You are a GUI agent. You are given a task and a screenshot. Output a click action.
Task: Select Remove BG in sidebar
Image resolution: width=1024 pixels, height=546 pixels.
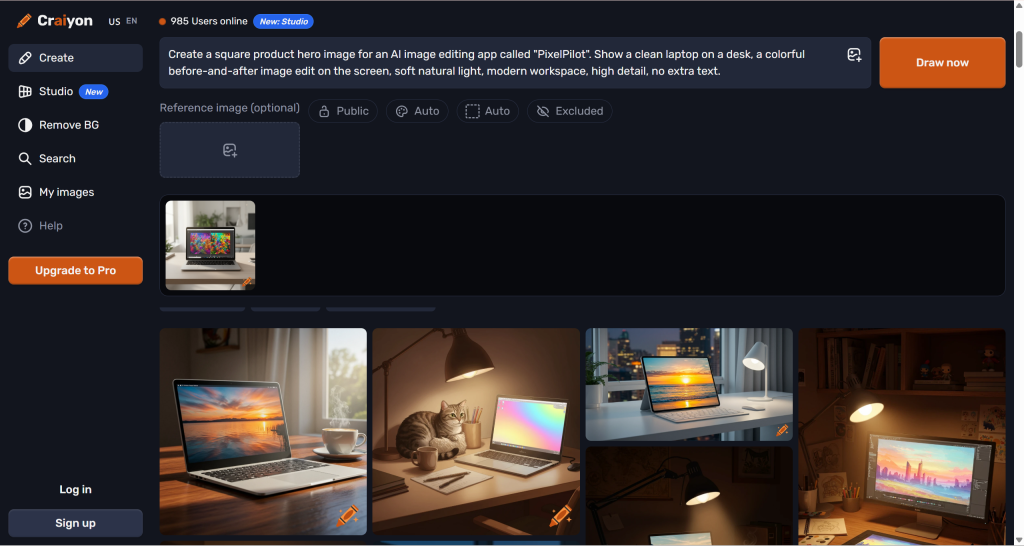(x=75, y=125)
